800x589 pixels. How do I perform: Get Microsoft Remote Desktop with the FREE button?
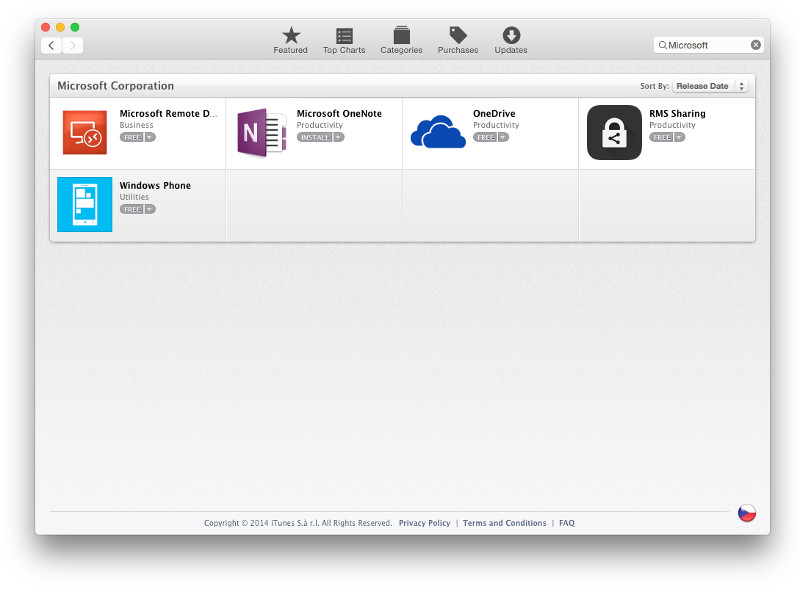tap(132, 137)
